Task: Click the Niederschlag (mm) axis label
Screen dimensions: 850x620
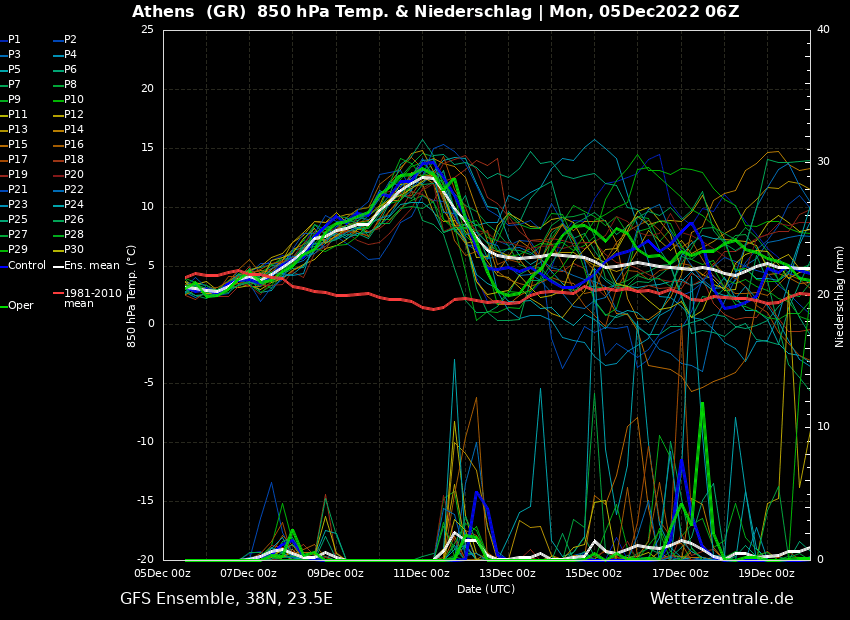Action: (x=840, y=296)
